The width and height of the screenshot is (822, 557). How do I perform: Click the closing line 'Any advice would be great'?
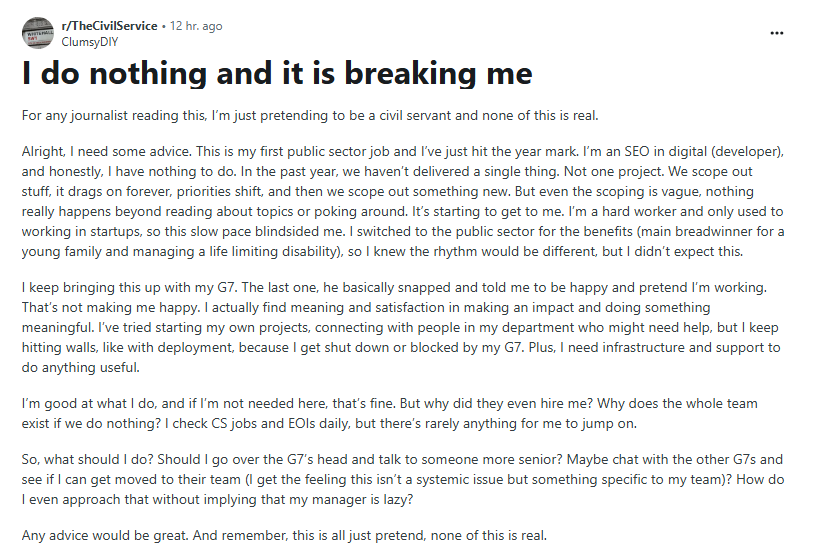tap(284, 536)
